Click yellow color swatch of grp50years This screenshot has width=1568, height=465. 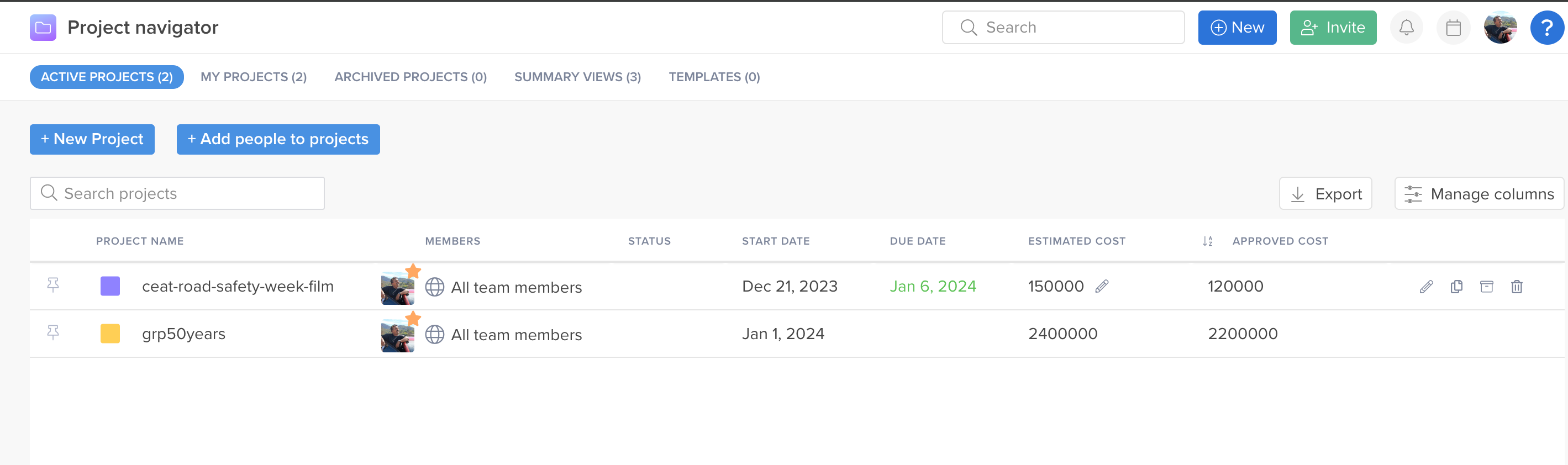click(110, 334)
